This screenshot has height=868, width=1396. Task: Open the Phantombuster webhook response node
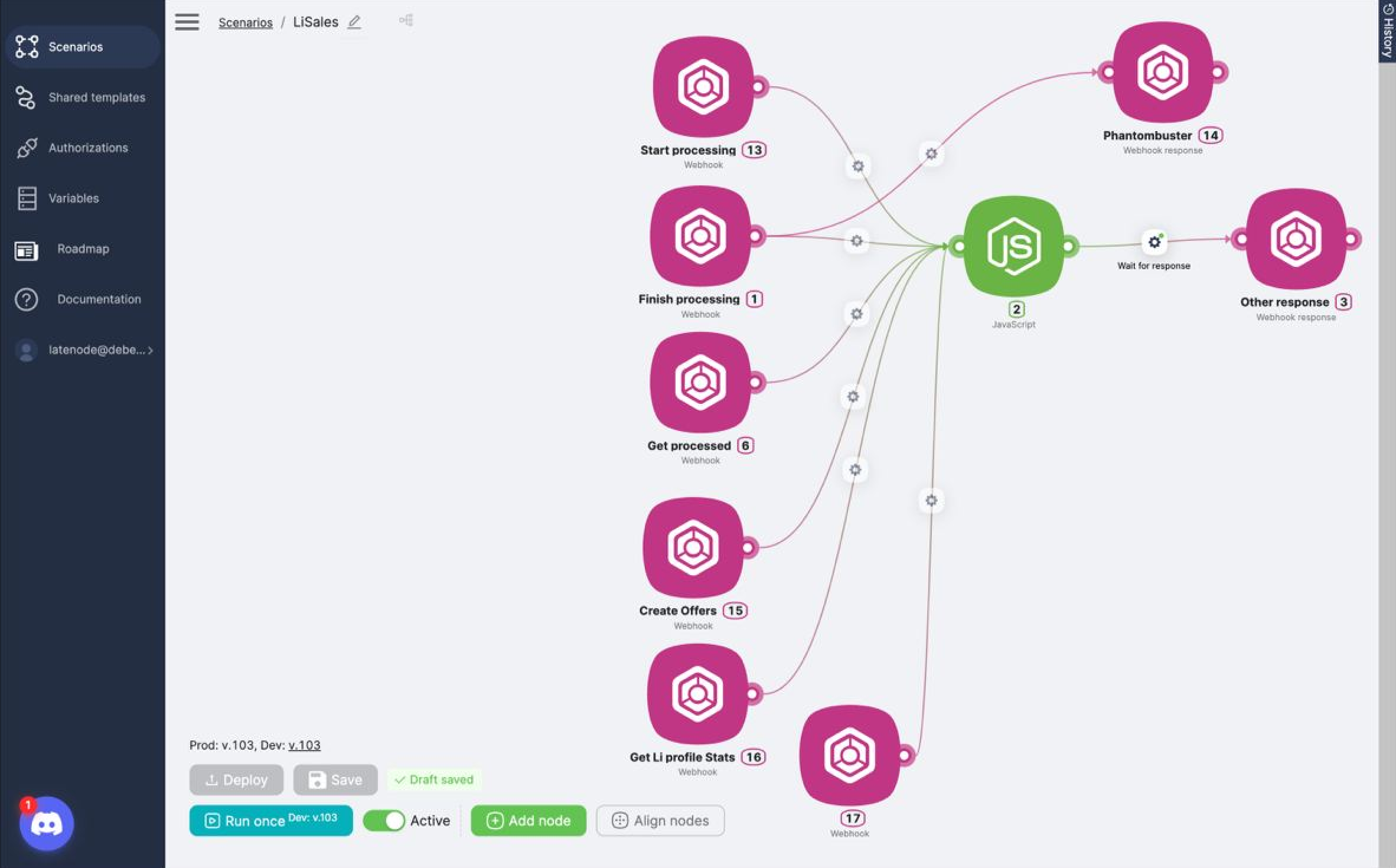click(1162, 73)
